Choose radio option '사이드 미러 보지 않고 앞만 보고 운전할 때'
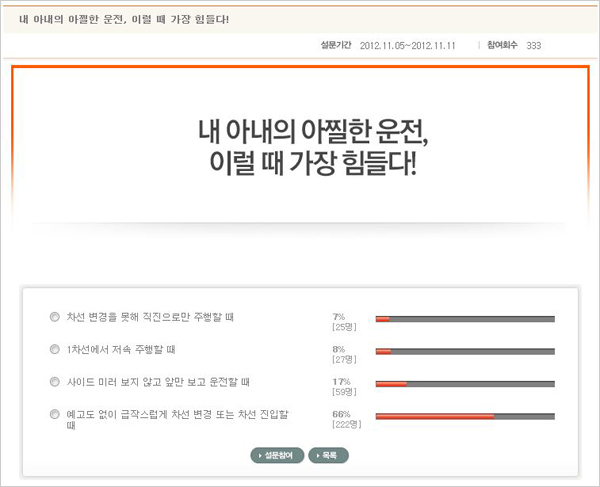 pos(55,382)
